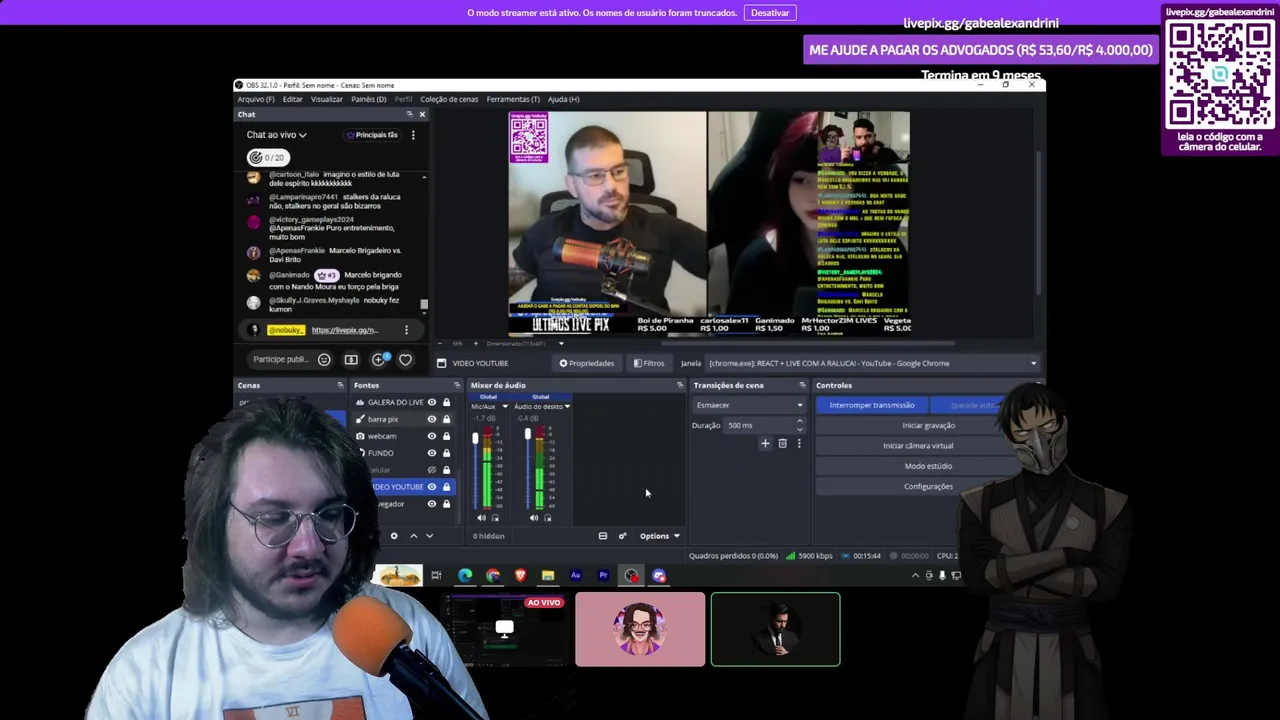Unlock the GALERA DO LIVE source

pyautogui.click(x=446, y=402)
